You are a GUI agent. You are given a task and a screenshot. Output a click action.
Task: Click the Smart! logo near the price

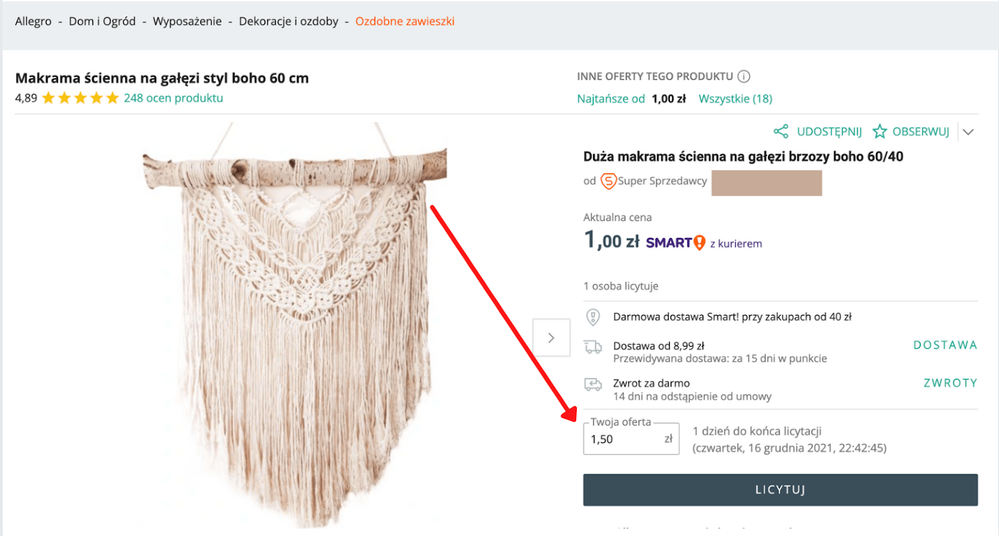[676, 242]
